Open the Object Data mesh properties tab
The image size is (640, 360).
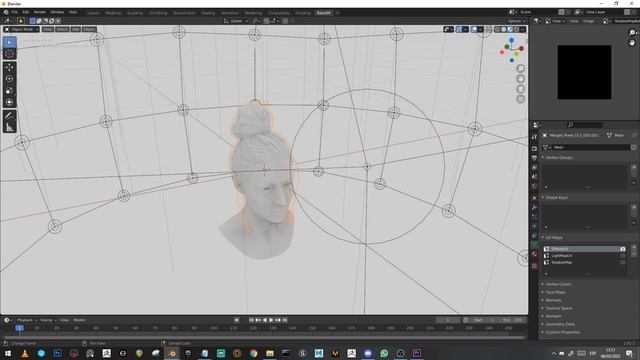coord(534,244)
